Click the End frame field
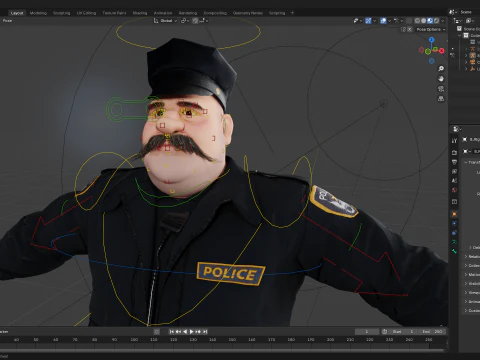Screen dimensions: 480x360 tap(432, 332)
